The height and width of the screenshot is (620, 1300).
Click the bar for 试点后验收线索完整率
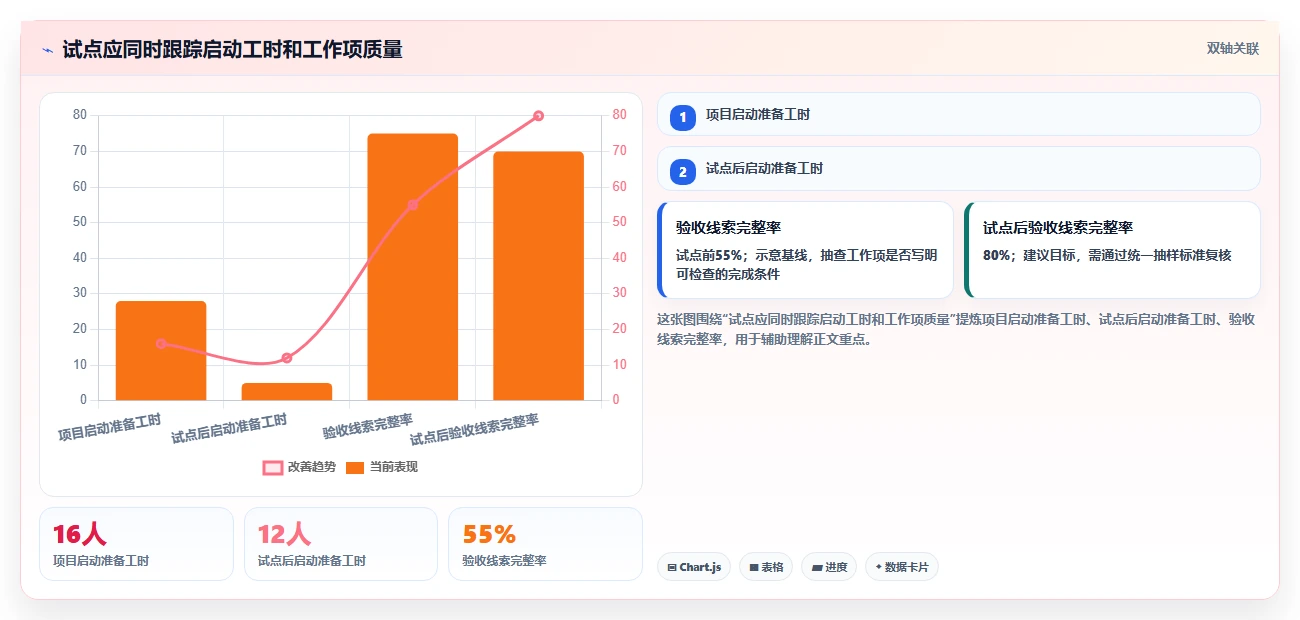point(538,276)
